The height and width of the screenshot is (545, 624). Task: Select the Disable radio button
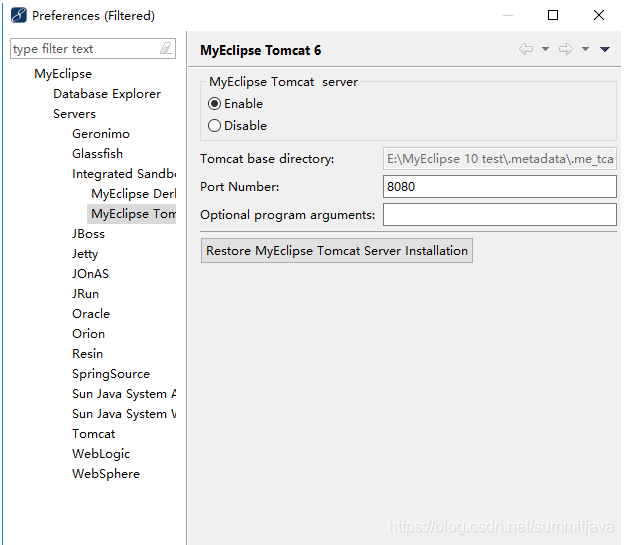(x=214, y=126)
